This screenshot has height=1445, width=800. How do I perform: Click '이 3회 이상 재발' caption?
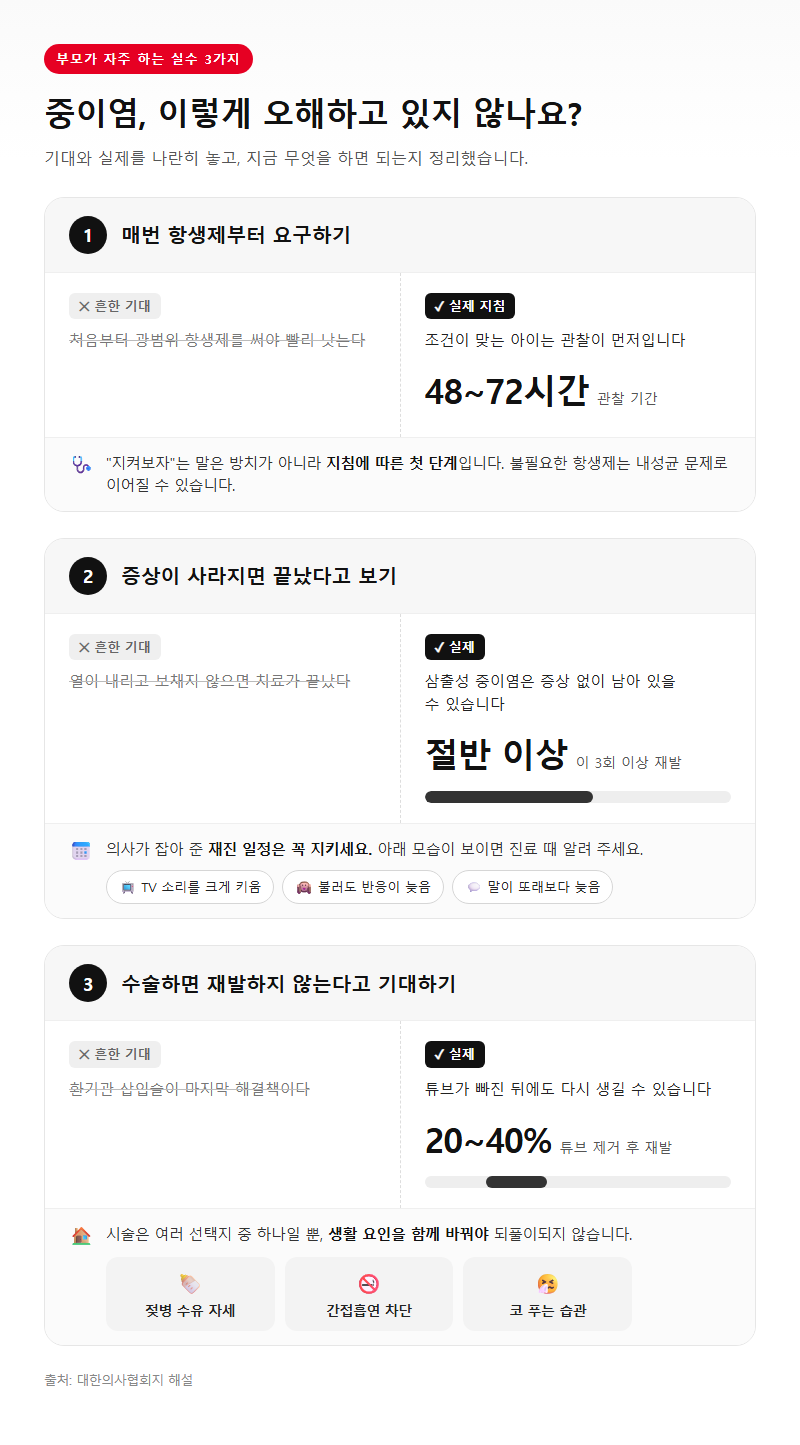(x=628, y=762)
